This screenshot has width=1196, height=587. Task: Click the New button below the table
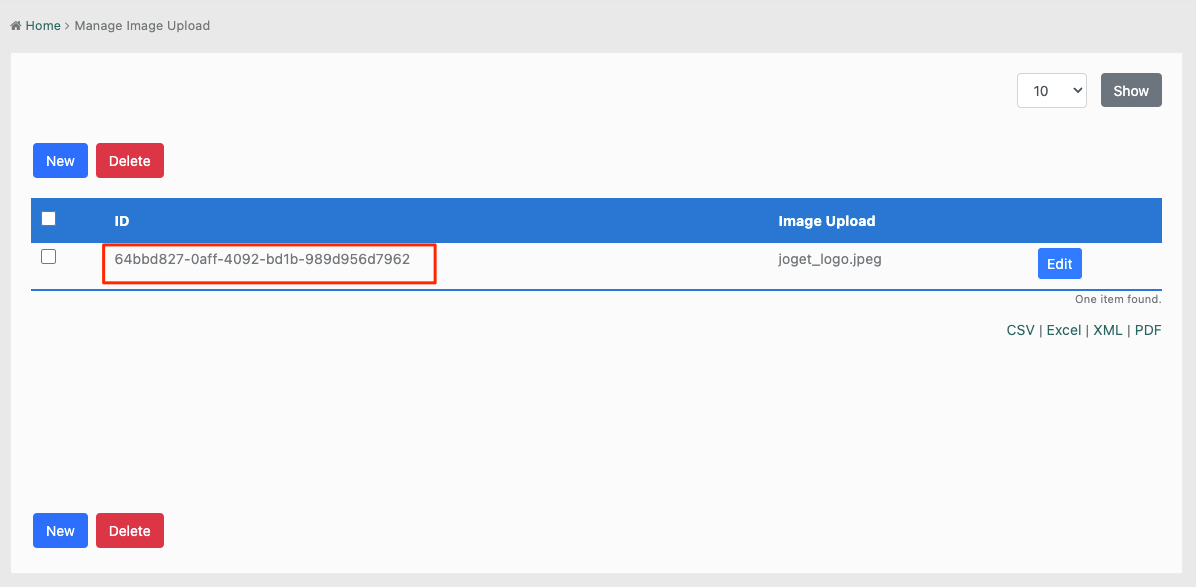[60, 531]
